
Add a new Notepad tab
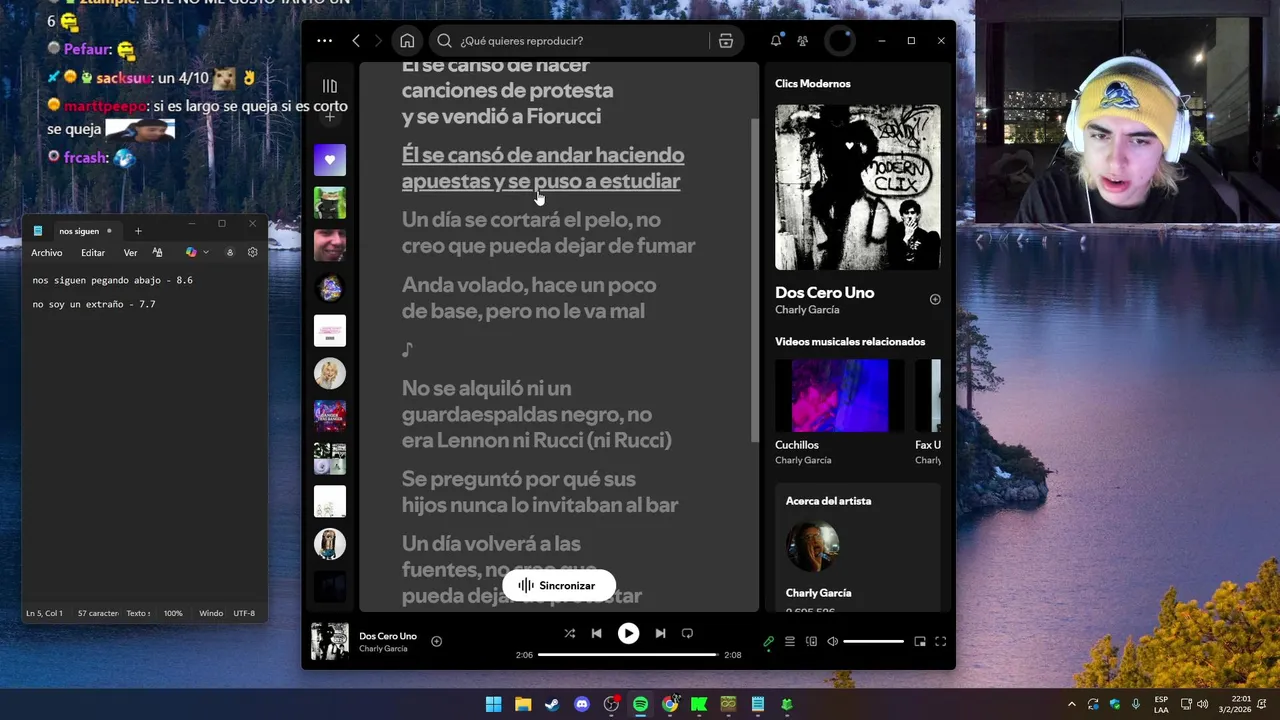pos(138,231)
